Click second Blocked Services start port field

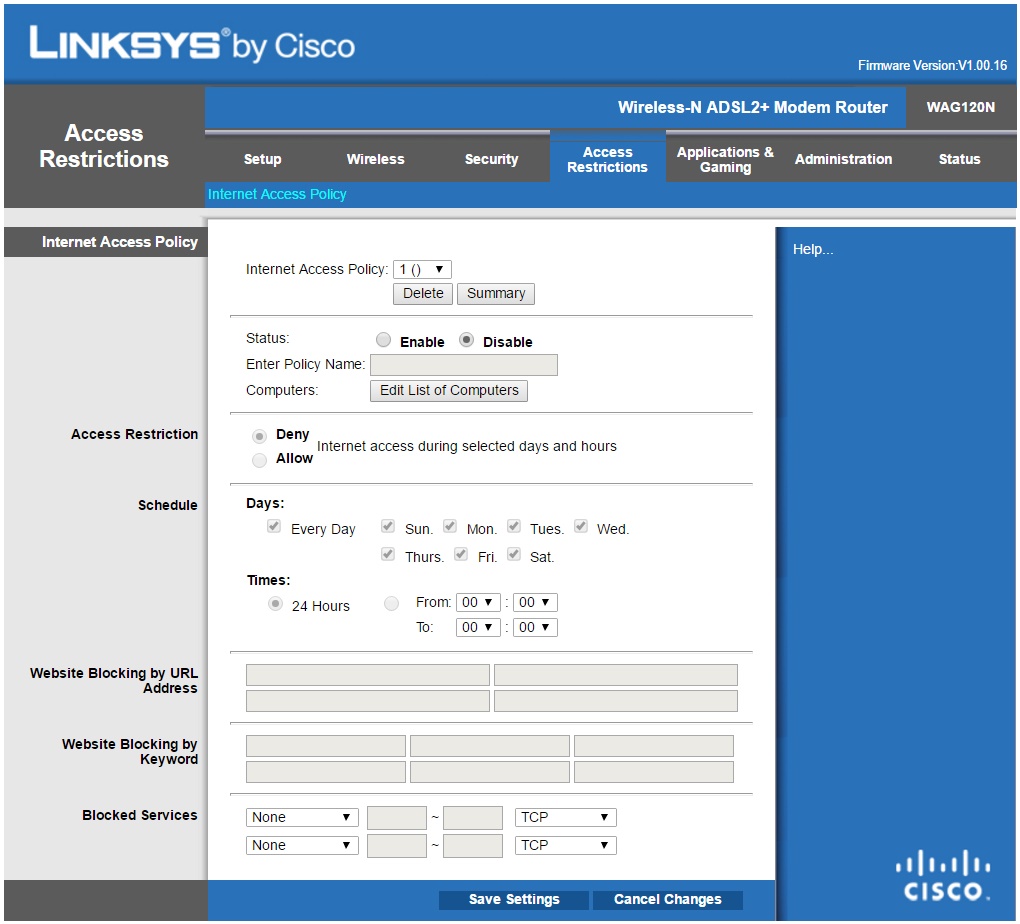coord(397,846)
